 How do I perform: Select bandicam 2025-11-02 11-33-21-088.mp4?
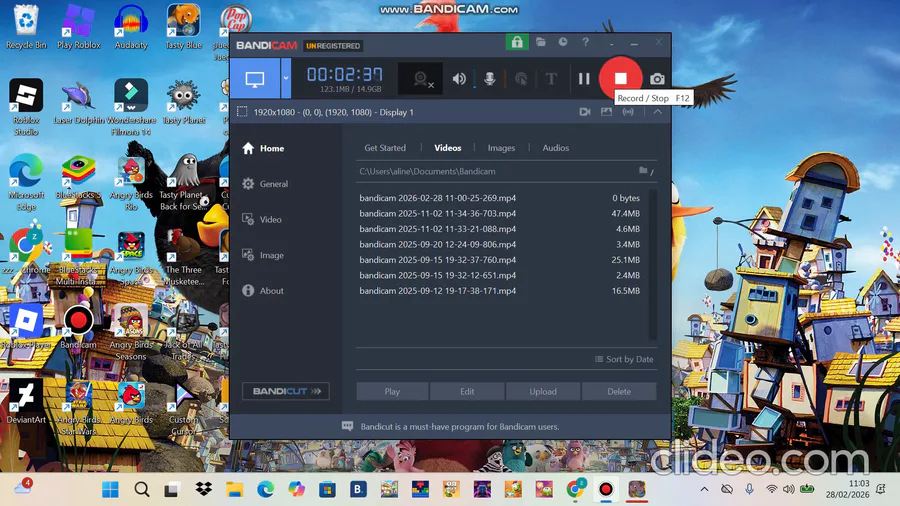(500, 229)
